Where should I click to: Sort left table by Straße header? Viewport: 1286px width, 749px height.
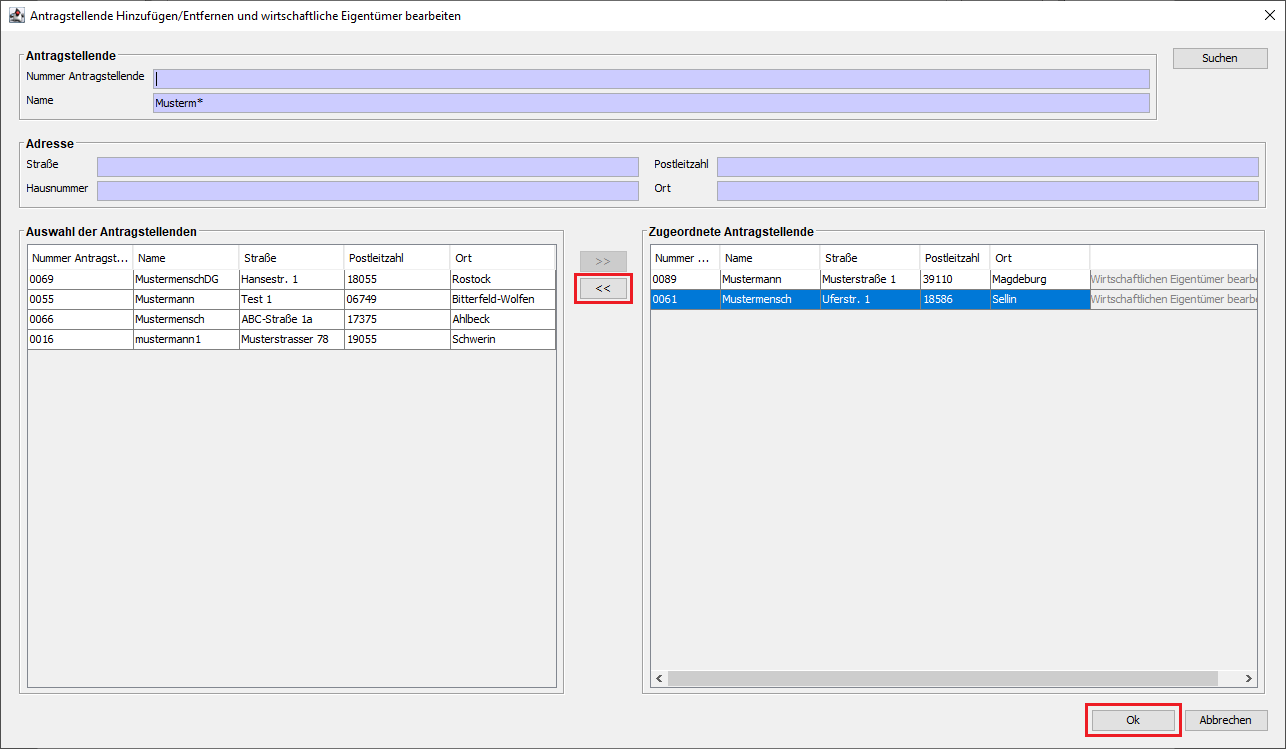click(x=292, y=258)
